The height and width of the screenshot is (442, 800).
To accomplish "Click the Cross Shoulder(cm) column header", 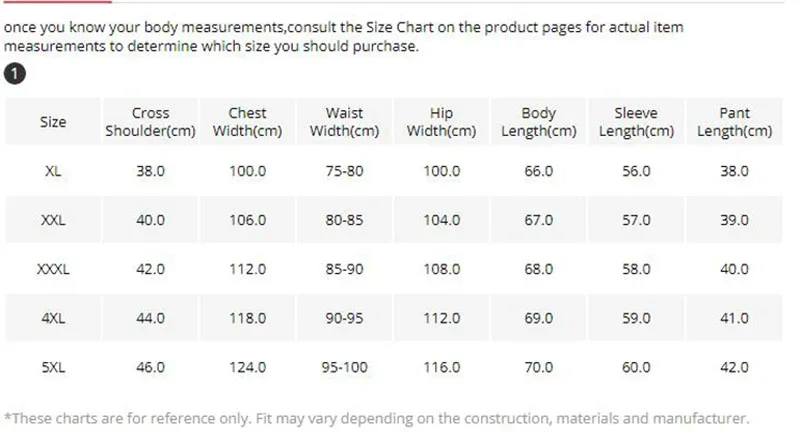I will click(x=151, y=121).
